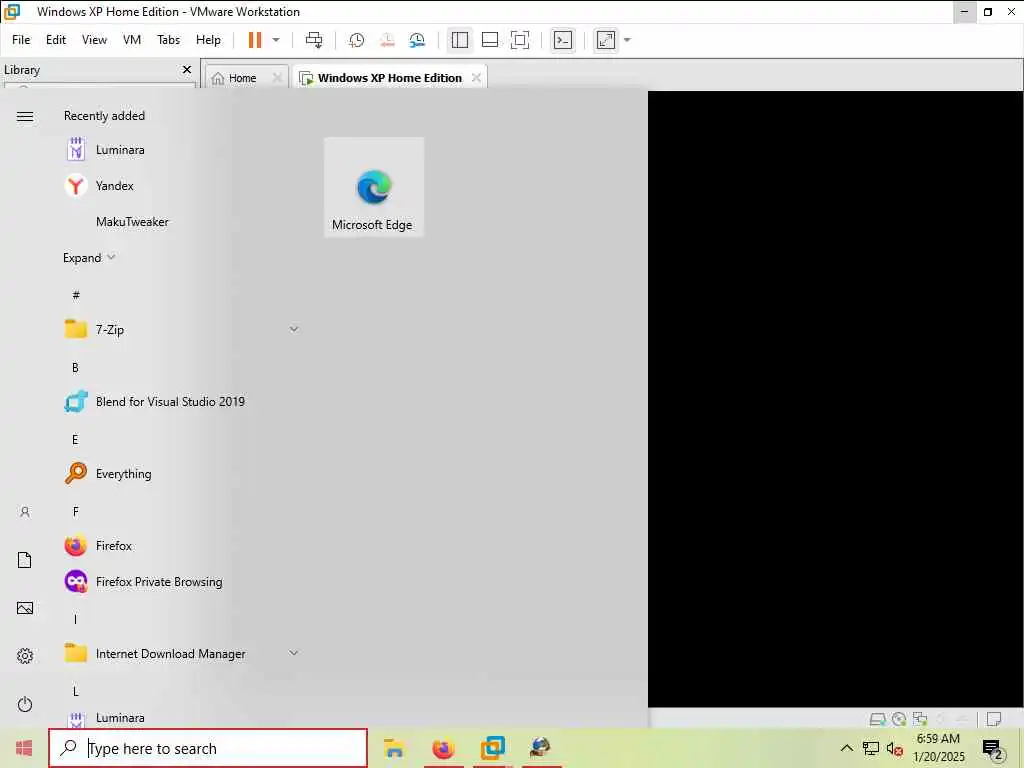Toggle the thumbnail bar view icon
The width and height of the screenshot is (1024, 768).
490,40
